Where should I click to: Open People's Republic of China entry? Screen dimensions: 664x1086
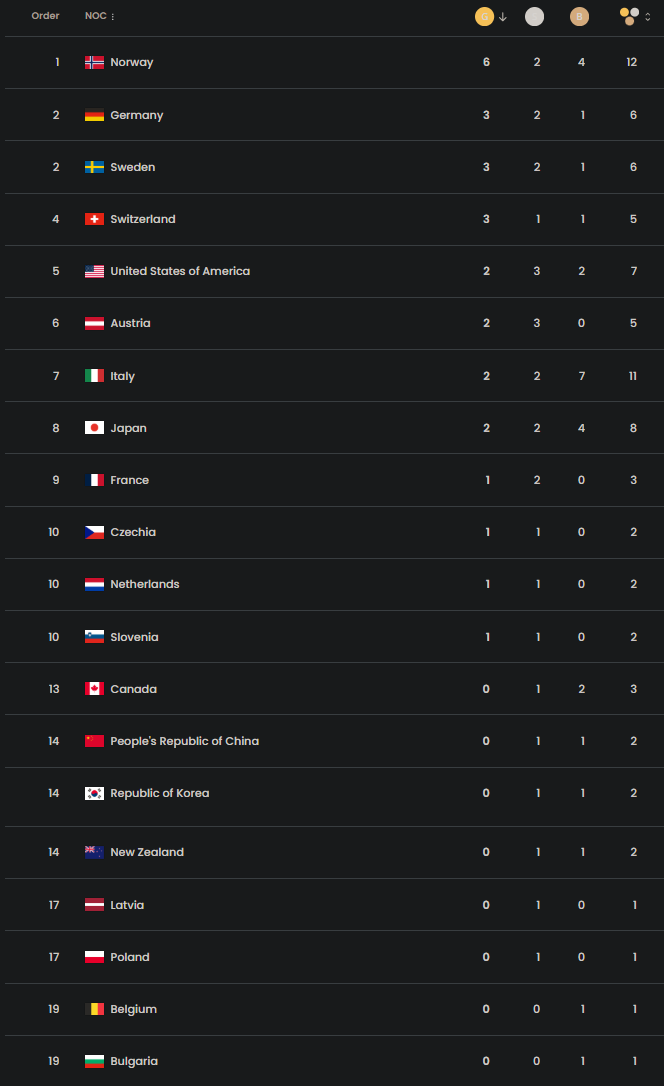coord(184,741)
